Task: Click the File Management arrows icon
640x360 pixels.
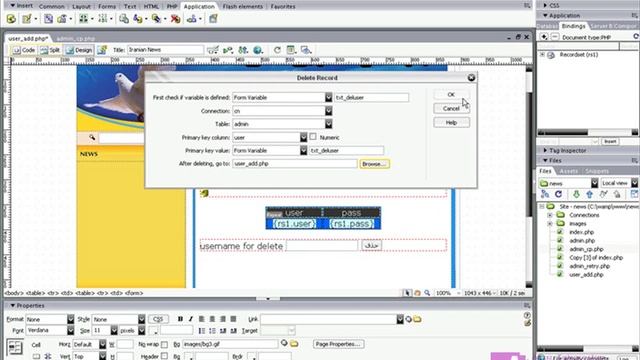Action: (x=243, y=50)
